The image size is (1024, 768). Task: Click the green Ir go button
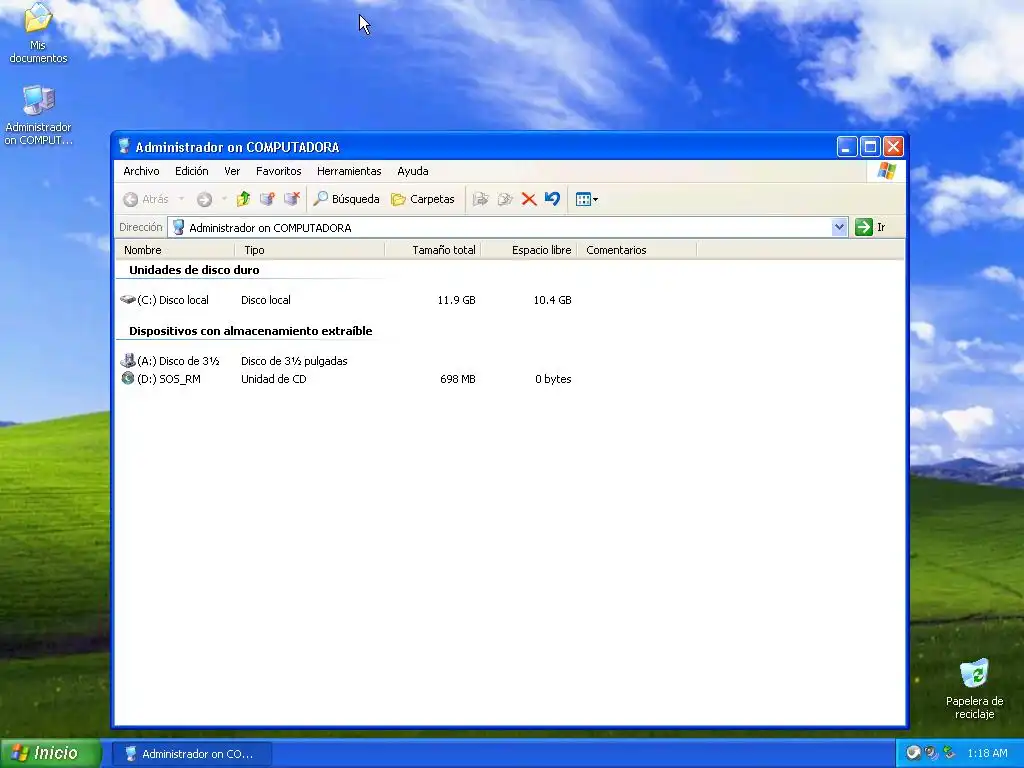point(870,227)
